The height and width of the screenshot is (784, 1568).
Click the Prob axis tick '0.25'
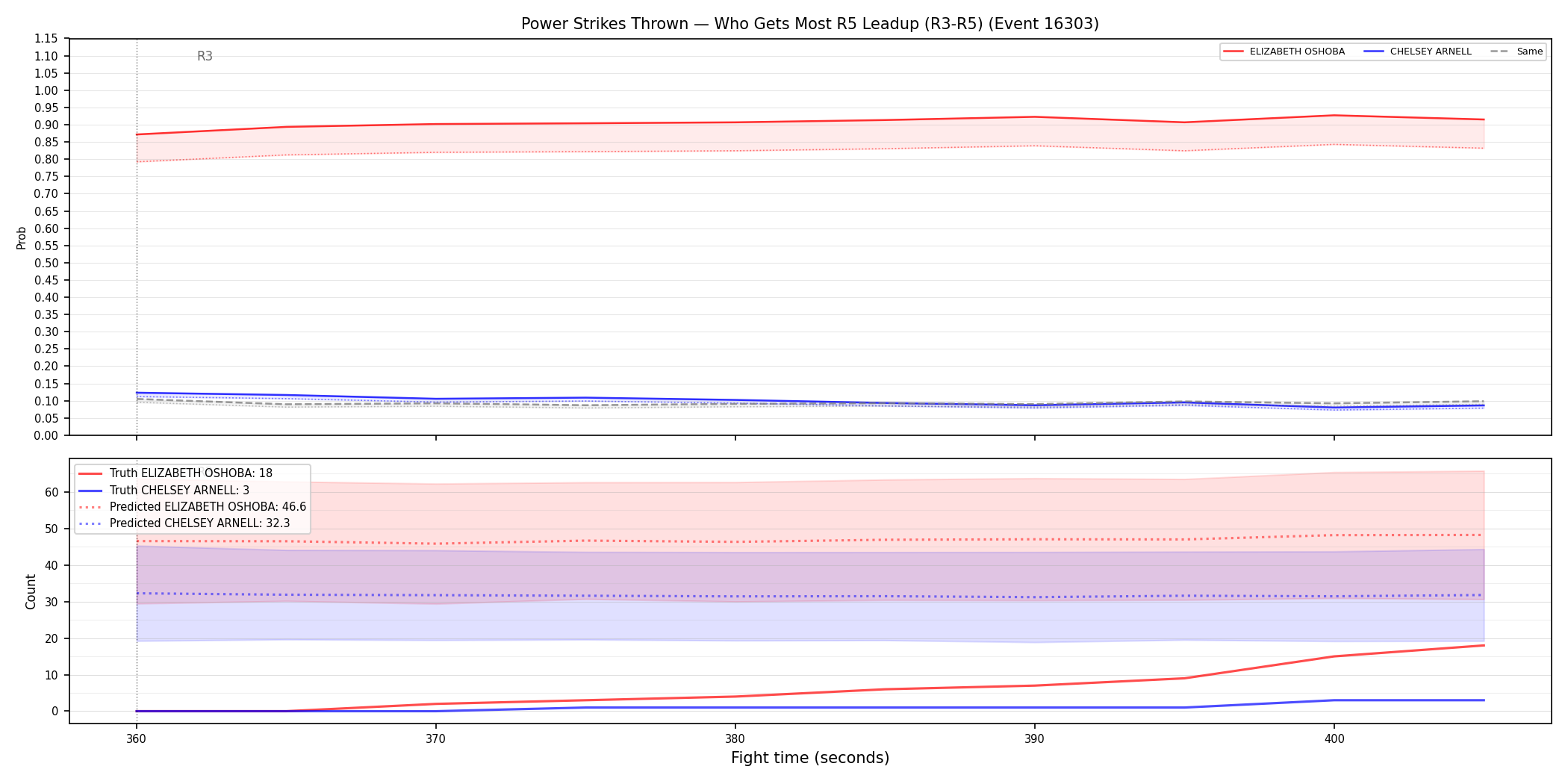tap(46, 349)
